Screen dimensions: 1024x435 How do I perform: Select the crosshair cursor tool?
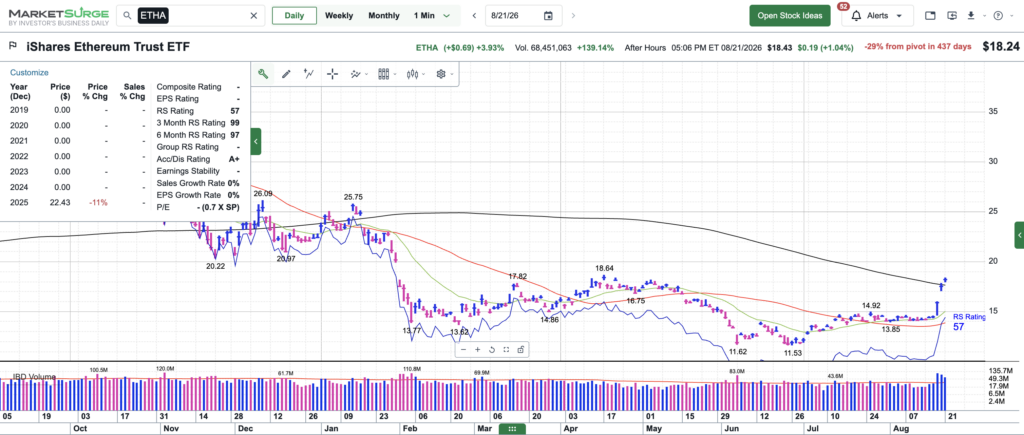click(x=332, y=74)
